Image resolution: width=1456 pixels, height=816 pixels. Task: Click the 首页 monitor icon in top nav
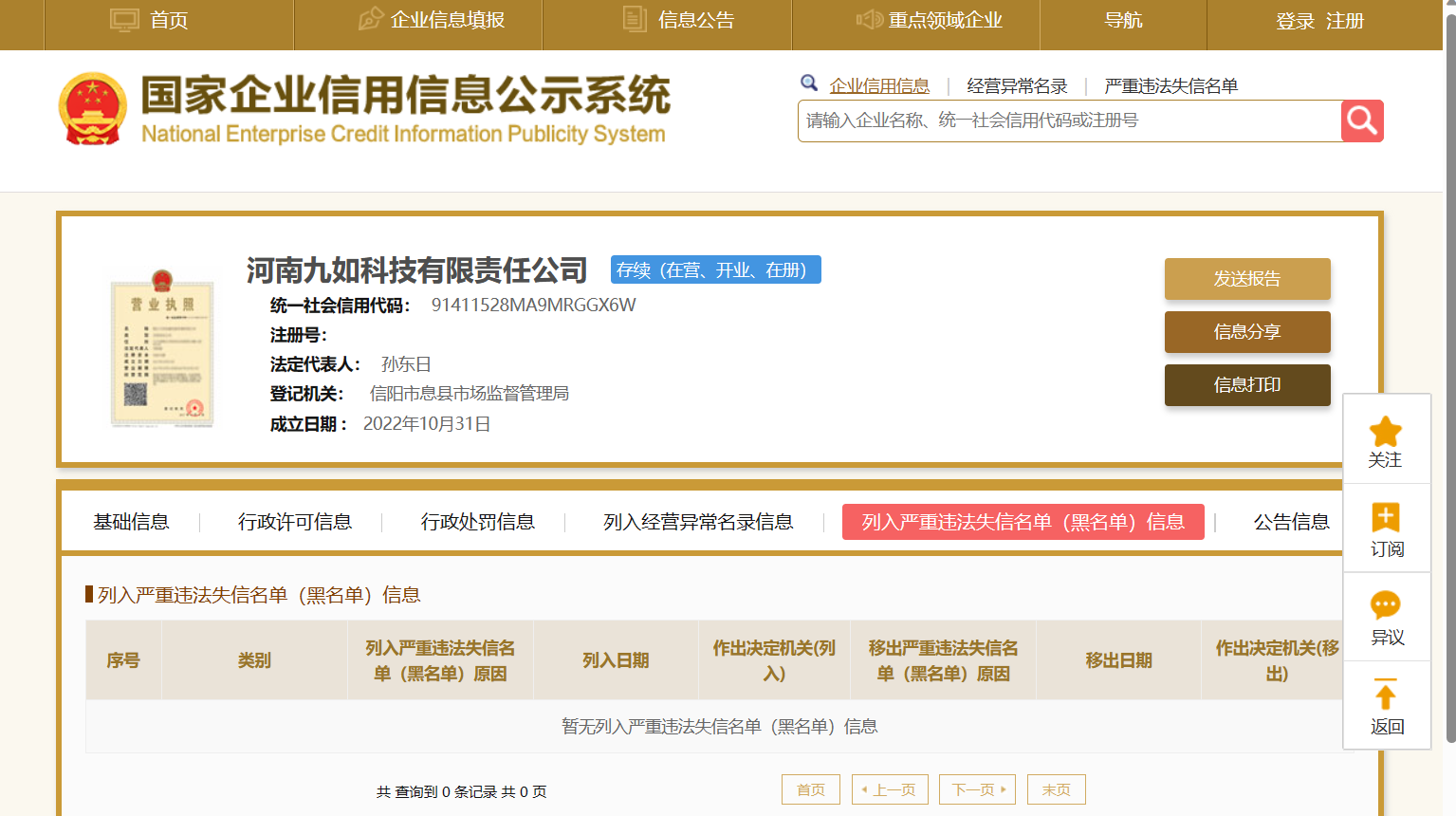point(124,20)
